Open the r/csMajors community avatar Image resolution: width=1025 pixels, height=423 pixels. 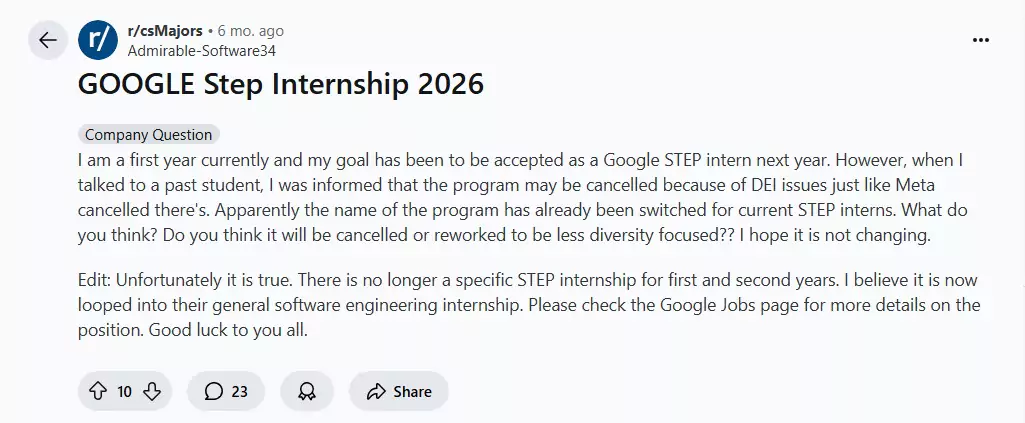[98, 40]
